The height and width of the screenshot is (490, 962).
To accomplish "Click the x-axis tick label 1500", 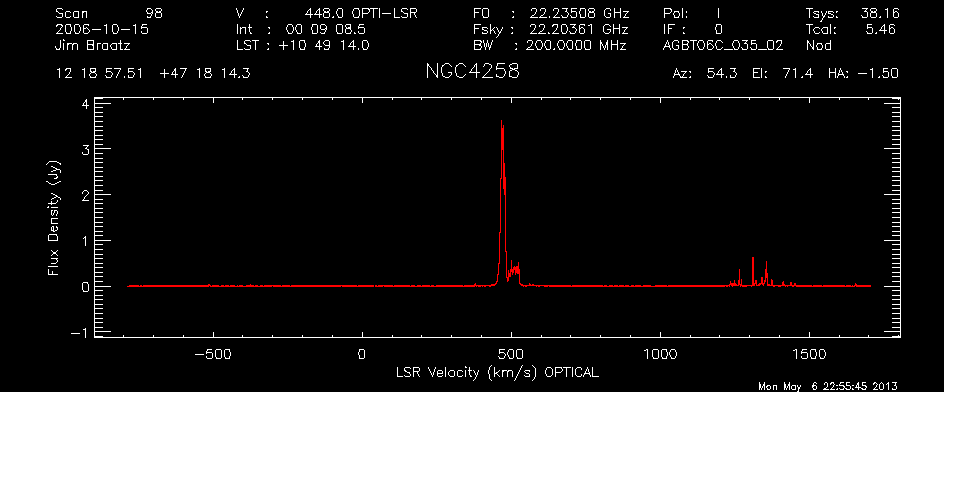I will (x=809, y=354).
